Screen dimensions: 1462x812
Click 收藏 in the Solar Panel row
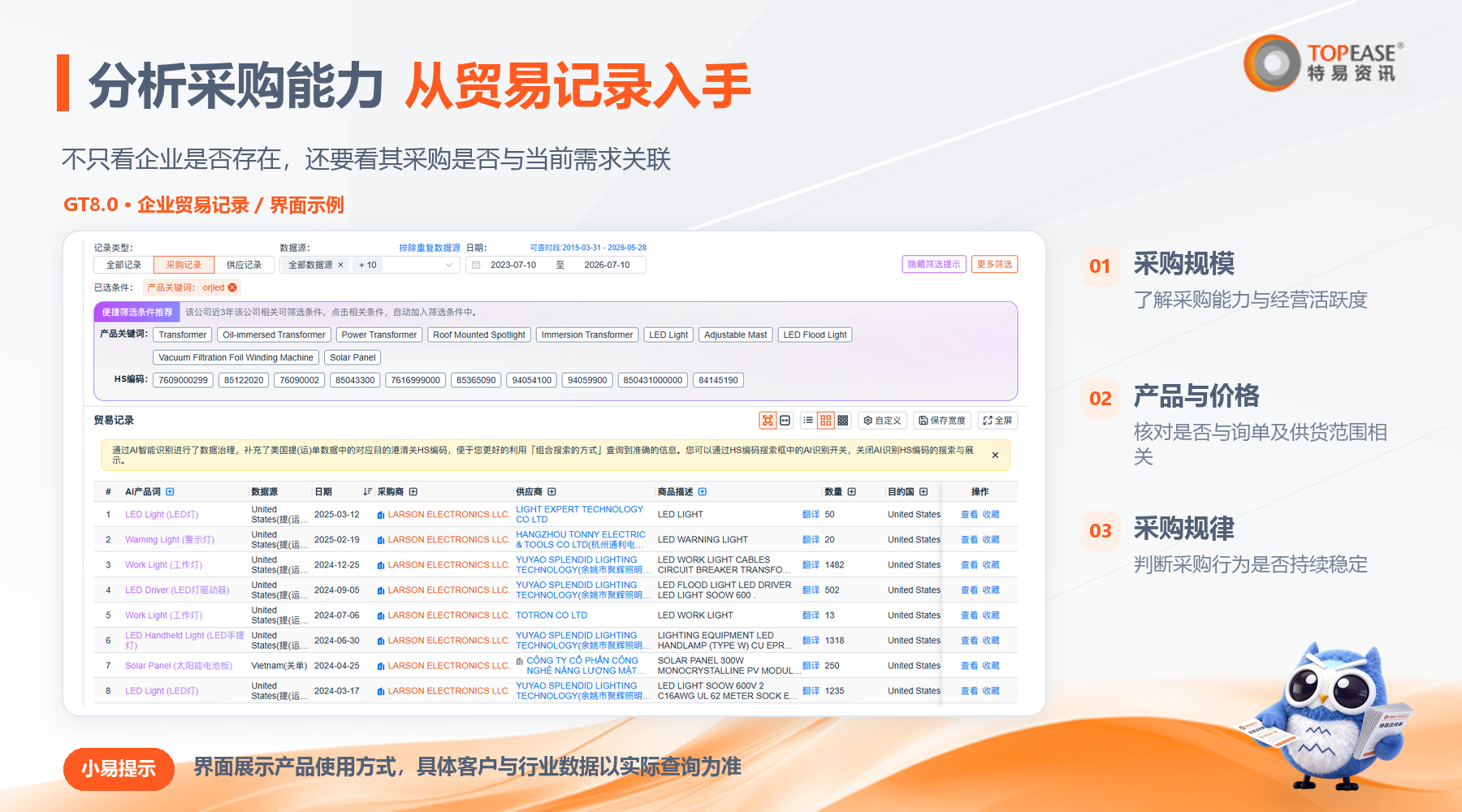click(991, 665)
